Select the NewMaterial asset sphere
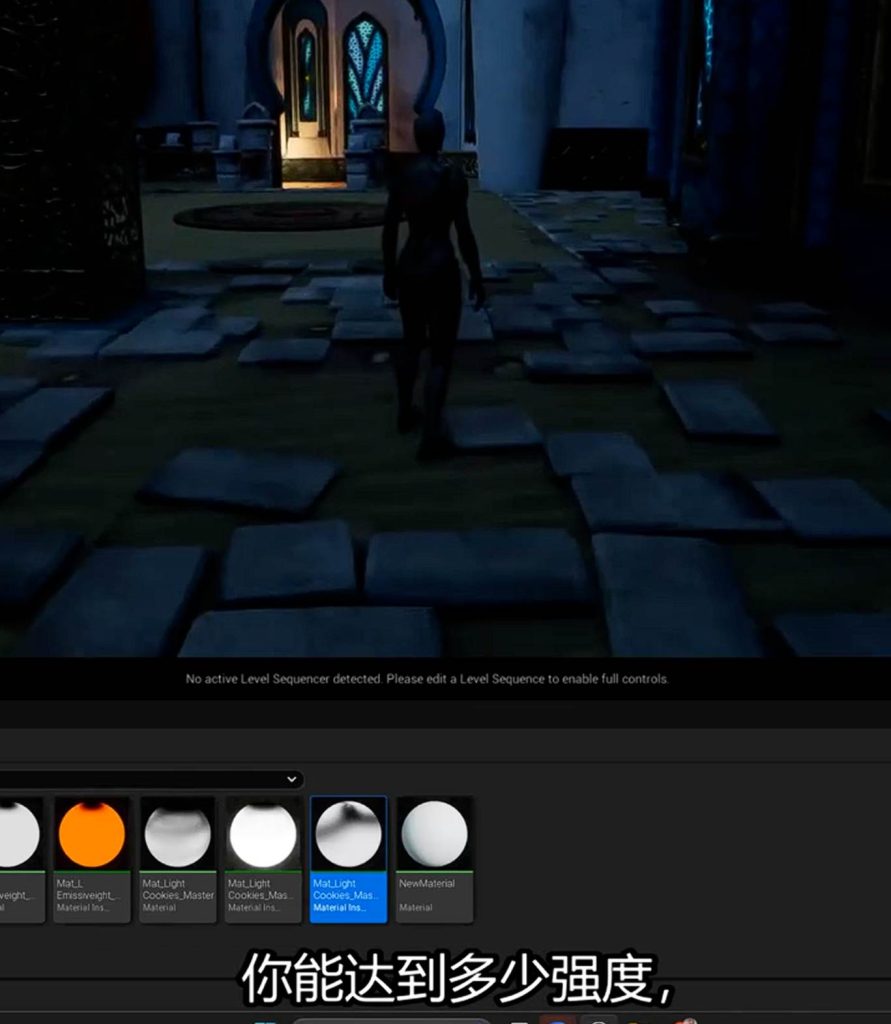The image size is (891, 1024). click(434, 835)
